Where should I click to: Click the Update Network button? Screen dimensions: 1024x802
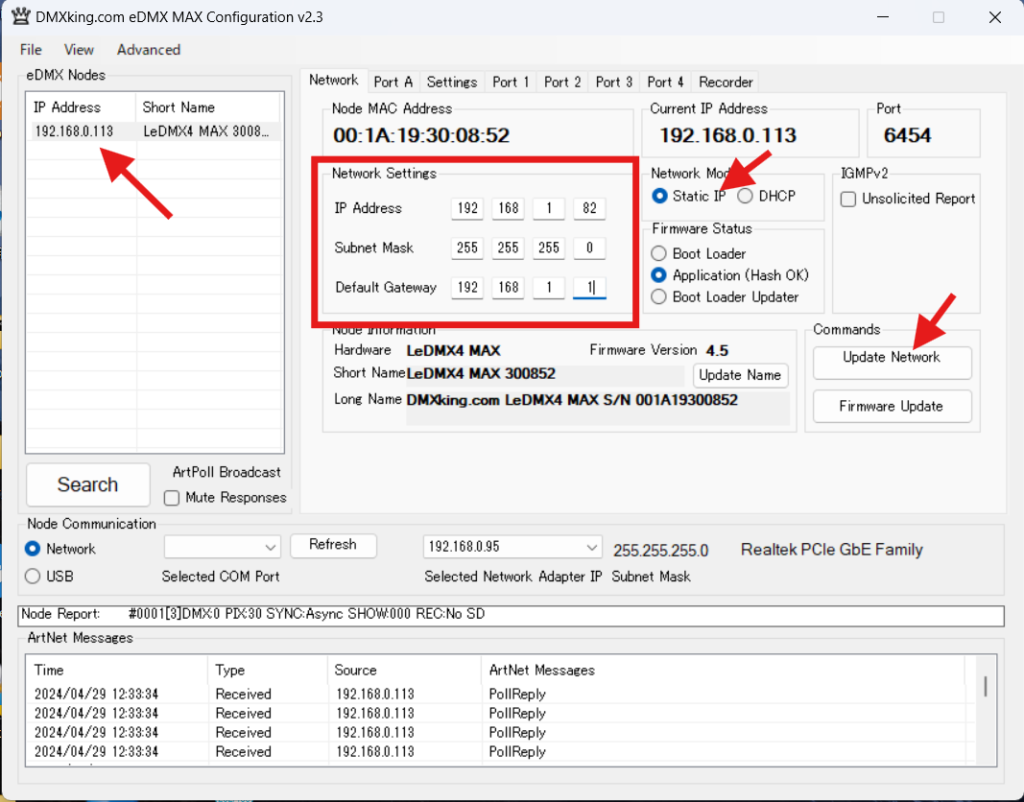pos(892,362)
